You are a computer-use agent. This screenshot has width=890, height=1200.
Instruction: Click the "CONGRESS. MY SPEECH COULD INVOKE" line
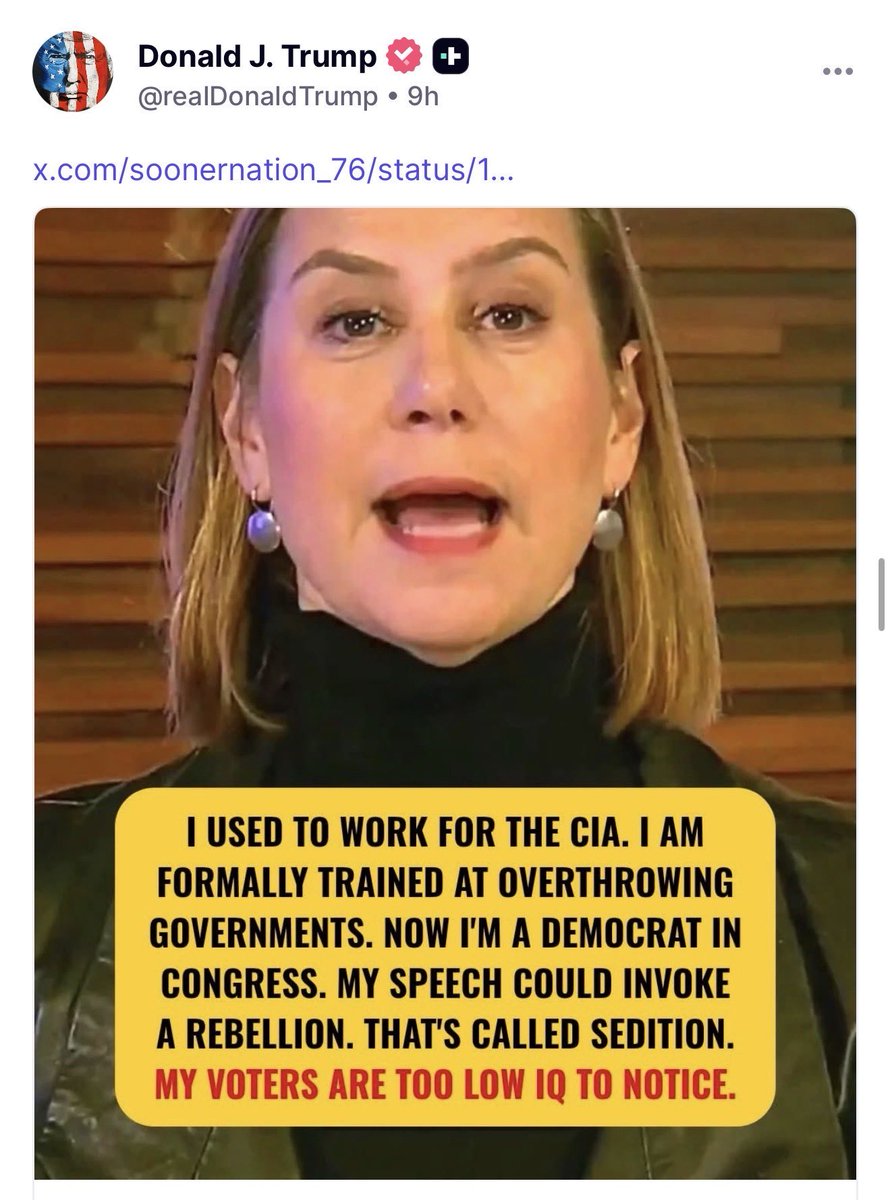[x=445, y=985]
